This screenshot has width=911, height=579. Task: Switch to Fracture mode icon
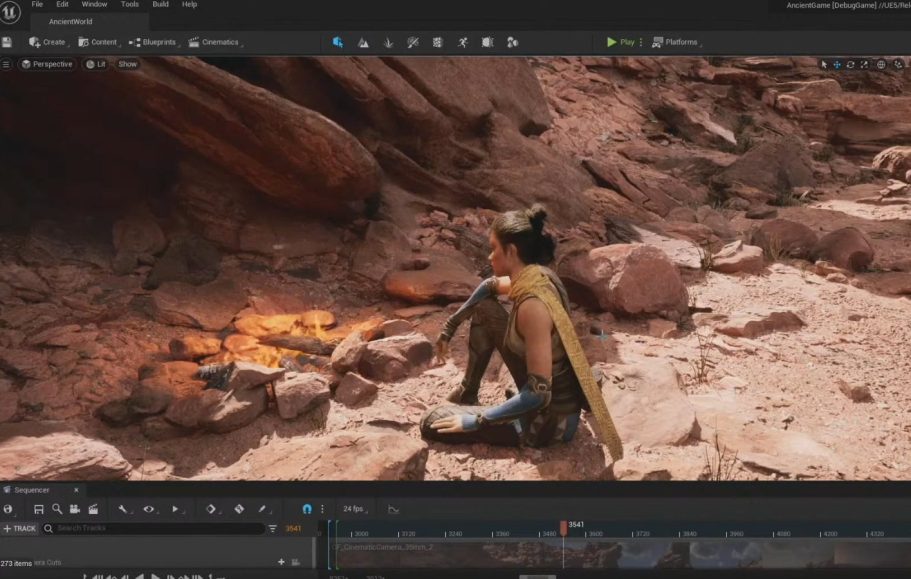pyautogui.click(x=487, y=42)
